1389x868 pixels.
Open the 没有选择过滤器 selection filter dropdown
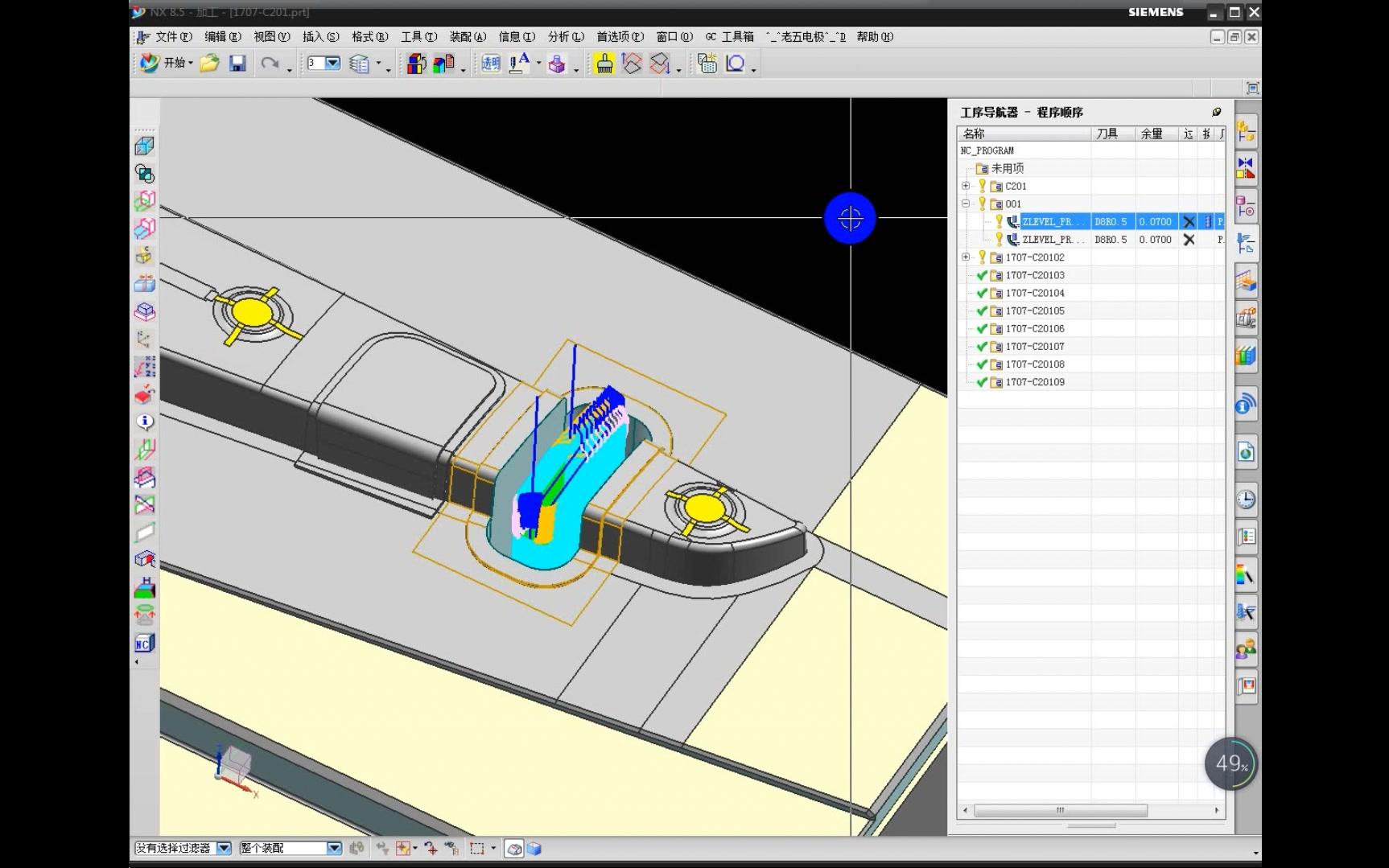[x=224, y=848]
